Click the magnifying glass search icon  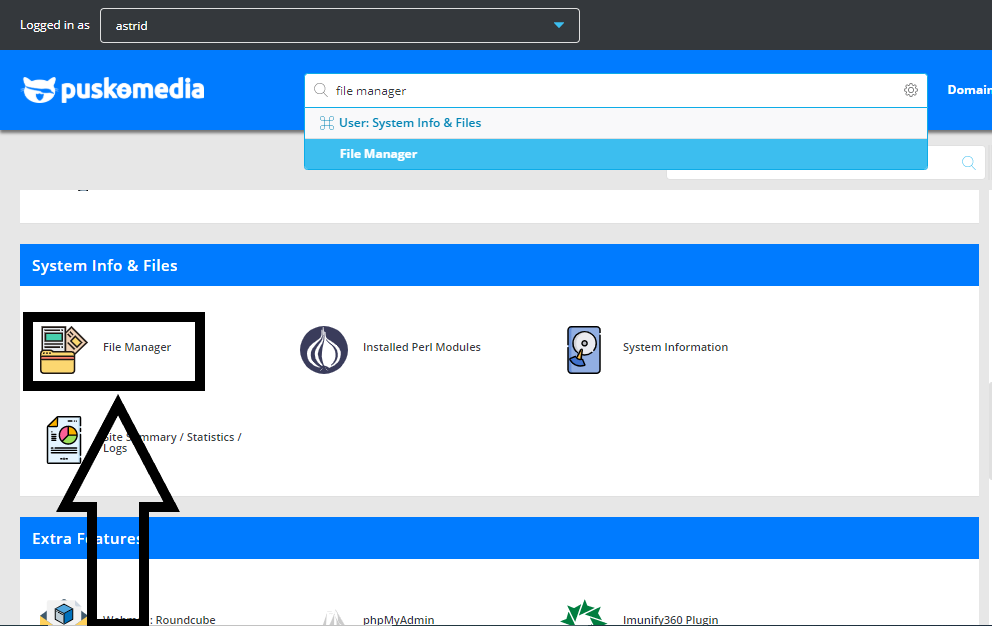(x=967, y=161)
